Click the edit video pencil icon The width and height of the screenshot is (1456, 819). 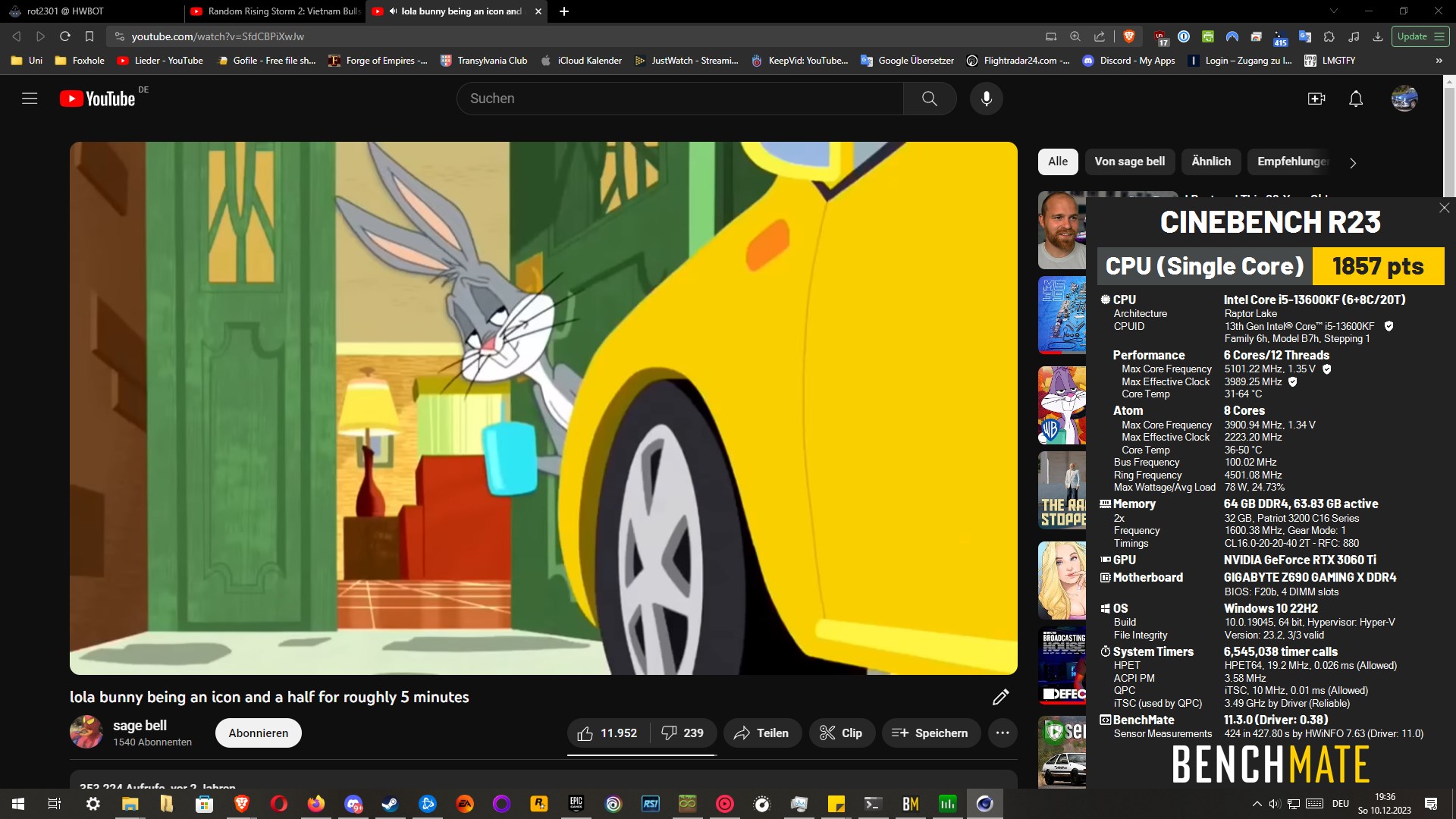pos(1000,698)
